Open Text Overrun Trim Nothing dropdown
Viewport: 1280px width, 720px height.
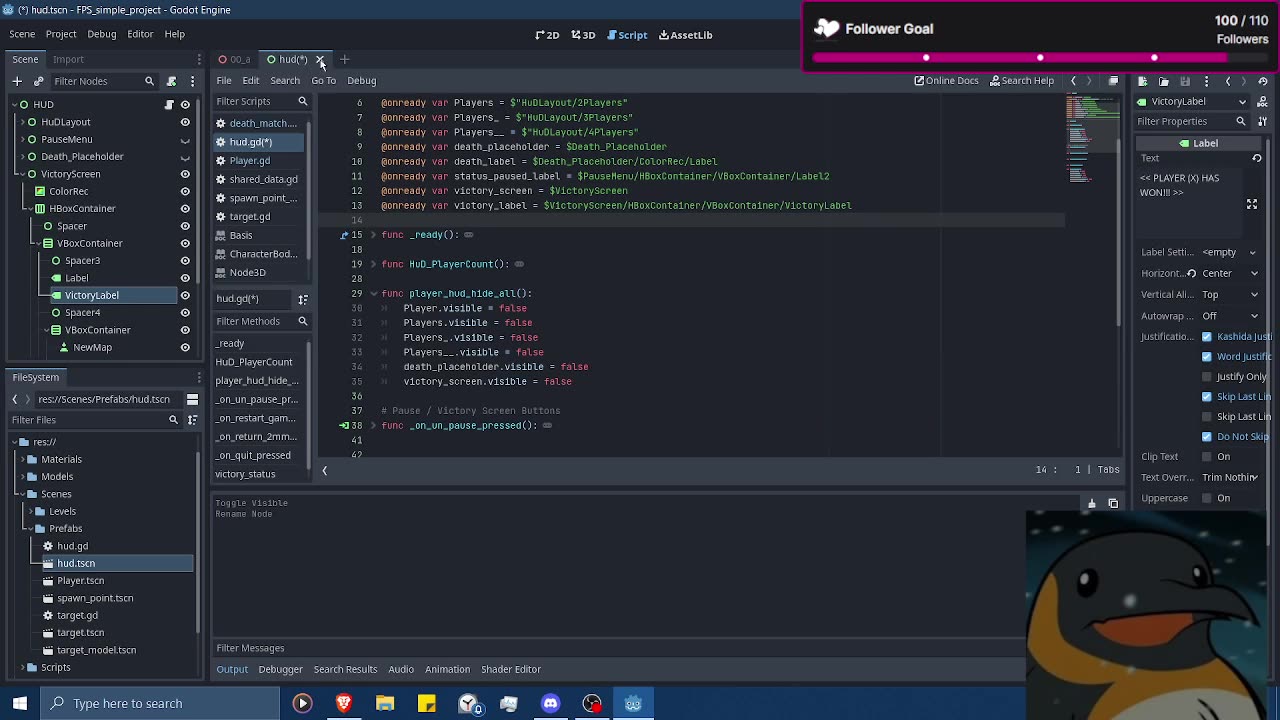pos(1230,478)
